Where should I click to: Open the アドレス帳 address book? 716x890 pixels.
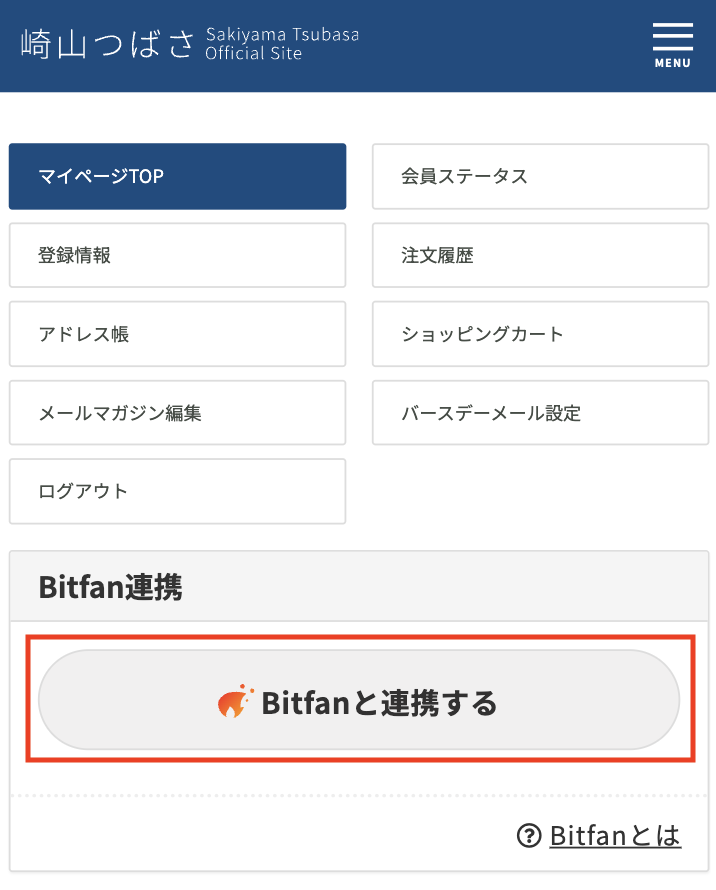point(177,334)
